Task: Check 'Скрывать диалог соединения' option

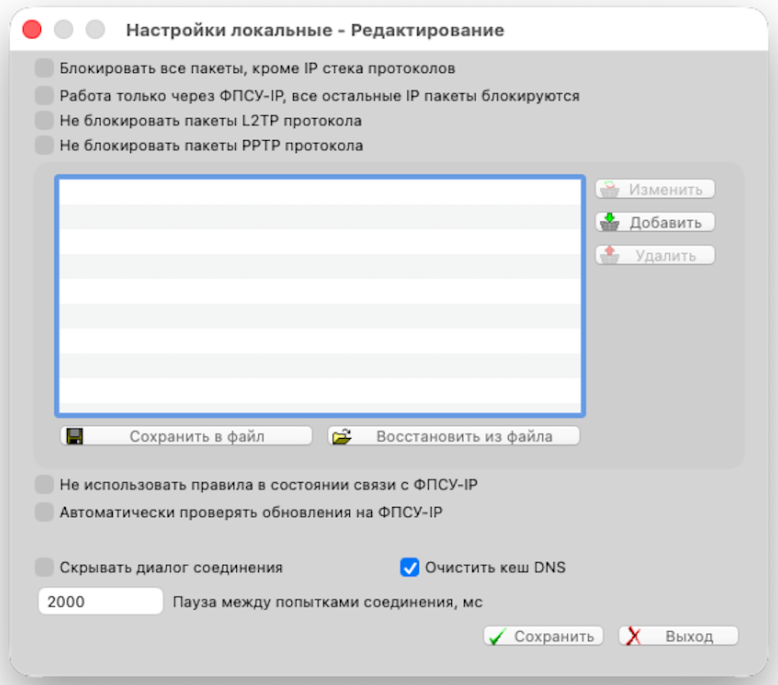Action: click(x=44, y=567)
